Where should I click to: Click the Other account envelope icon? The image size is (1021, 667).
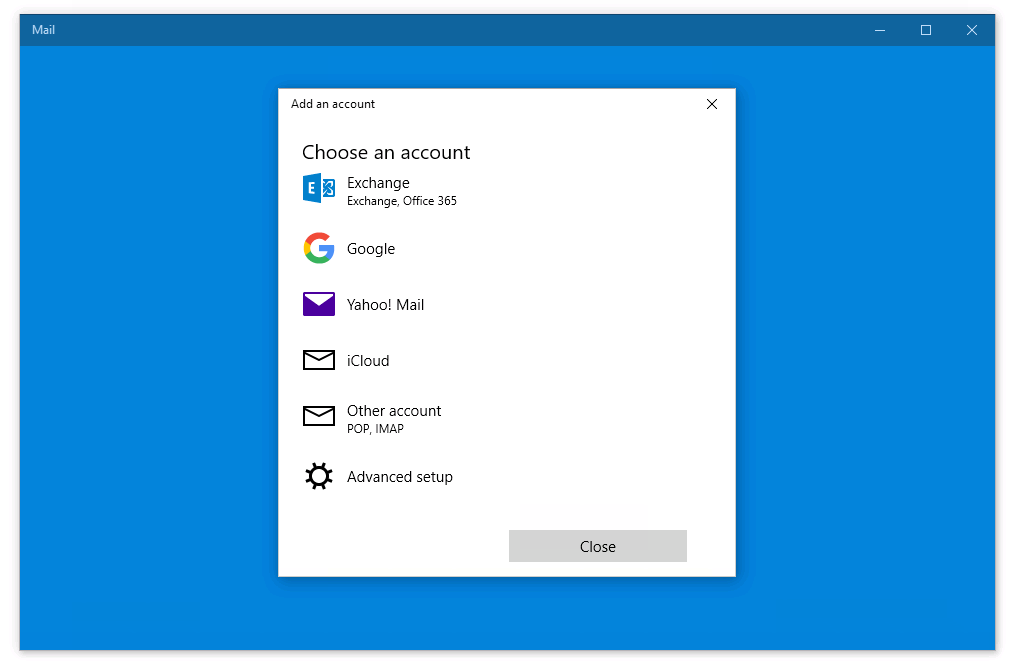pos(319,416)
